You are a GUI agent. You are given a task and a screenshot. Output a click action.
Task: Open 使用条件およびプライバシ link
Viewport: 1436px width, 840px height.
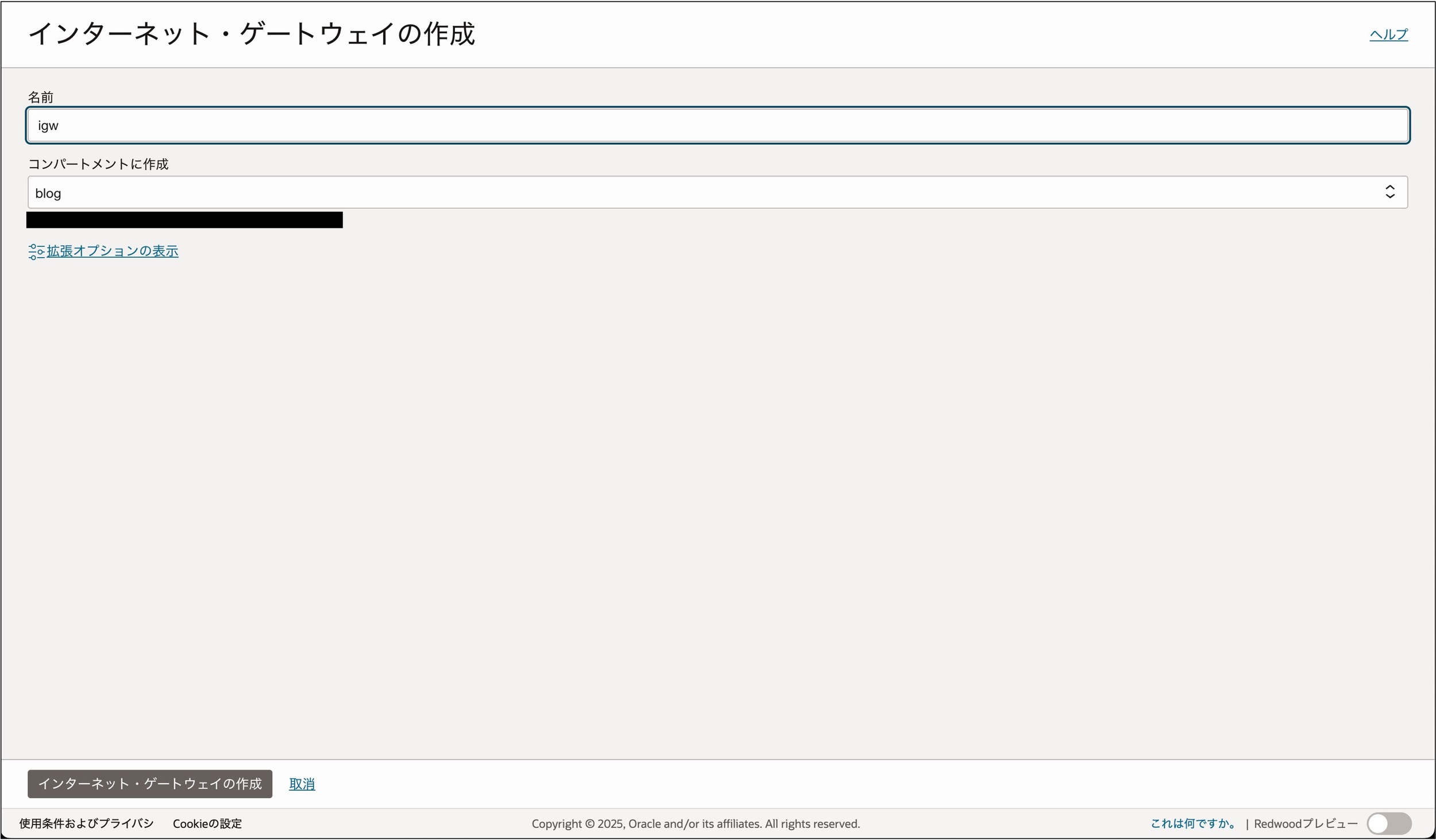(86, 823)
